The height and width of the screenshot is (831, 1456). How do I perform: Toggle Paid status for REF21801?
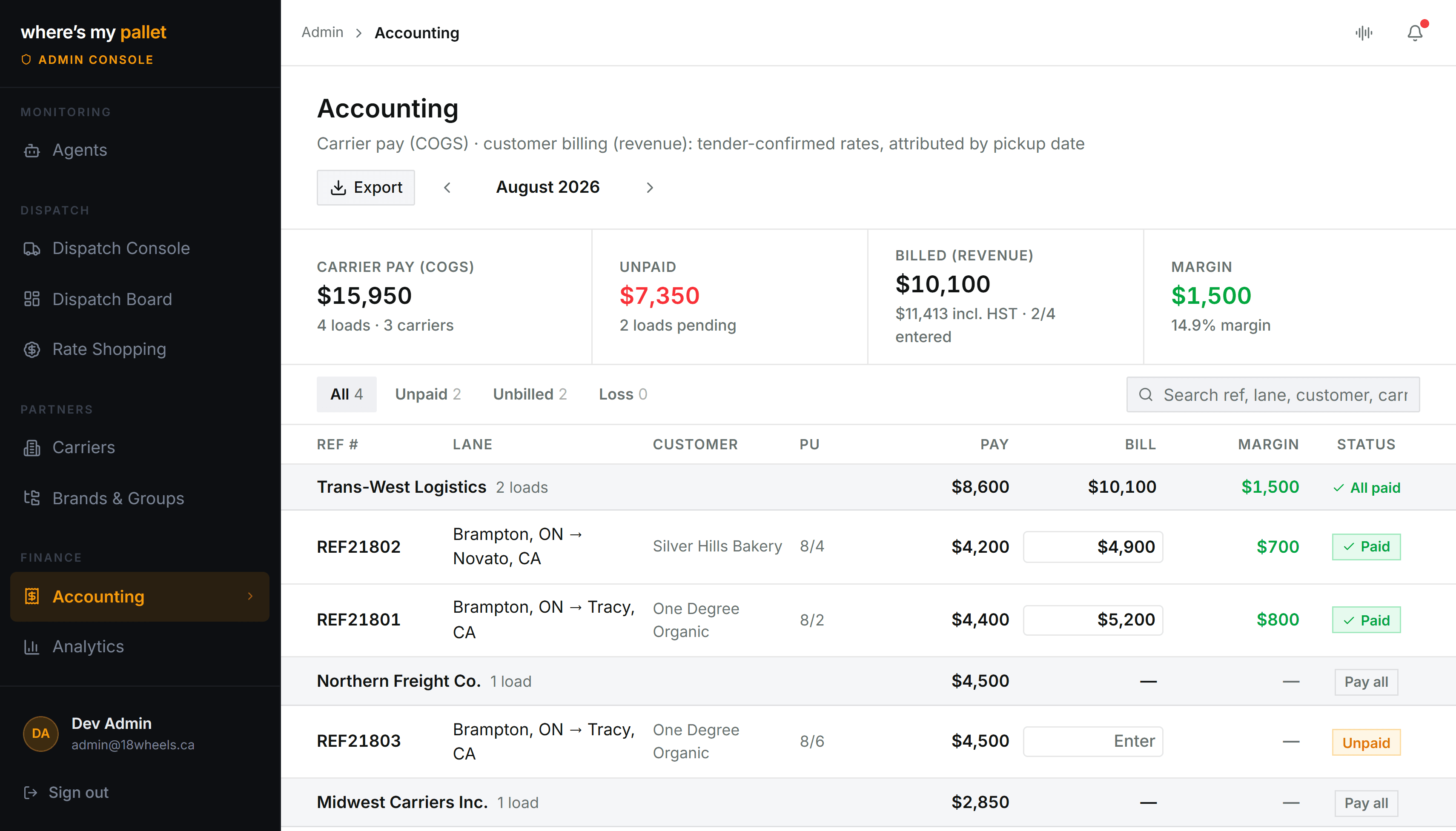point(1366,620)
